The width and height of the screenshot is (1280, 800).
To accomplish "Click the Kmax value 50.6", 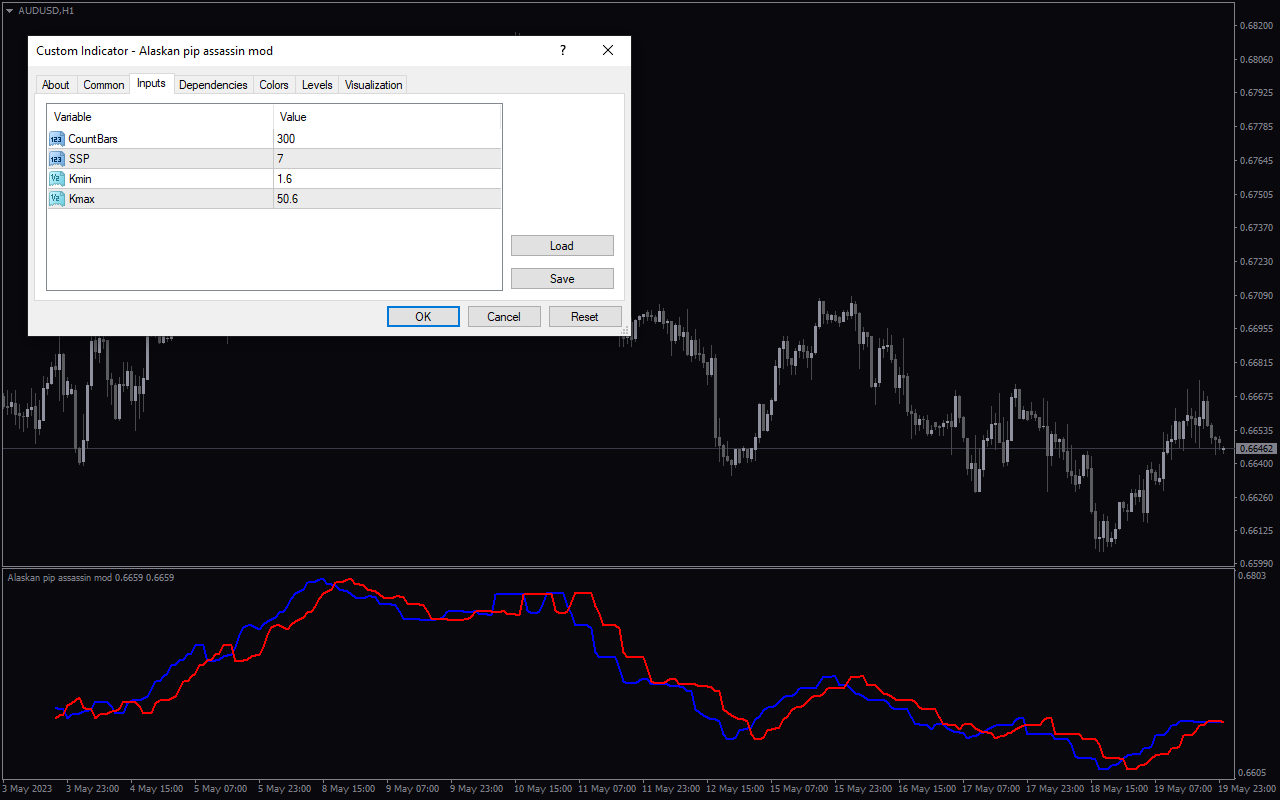I will [287, 199].
